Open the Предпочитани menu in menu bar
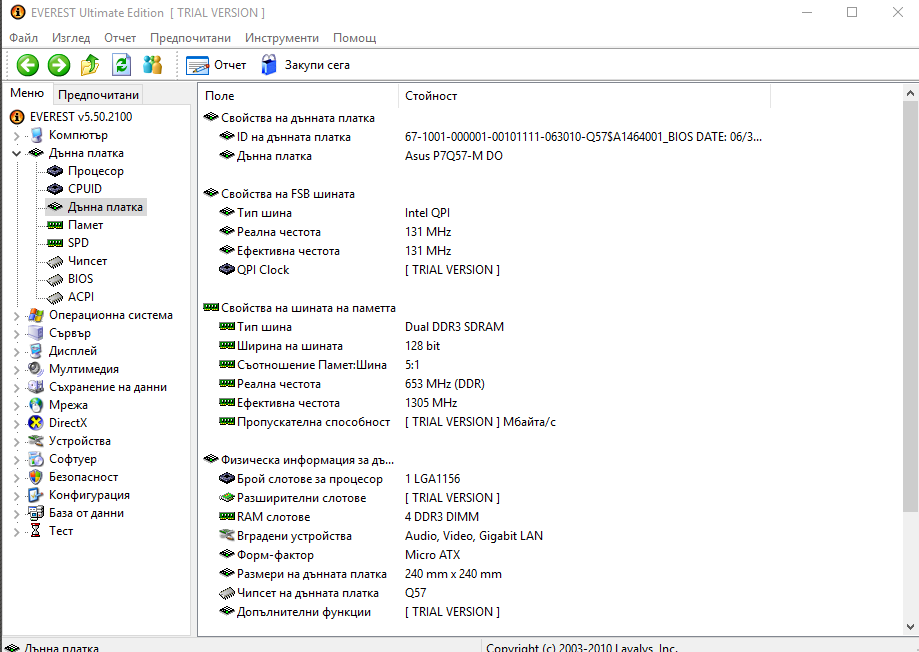Viewport: 919px width, 652px height. [190, 38]
